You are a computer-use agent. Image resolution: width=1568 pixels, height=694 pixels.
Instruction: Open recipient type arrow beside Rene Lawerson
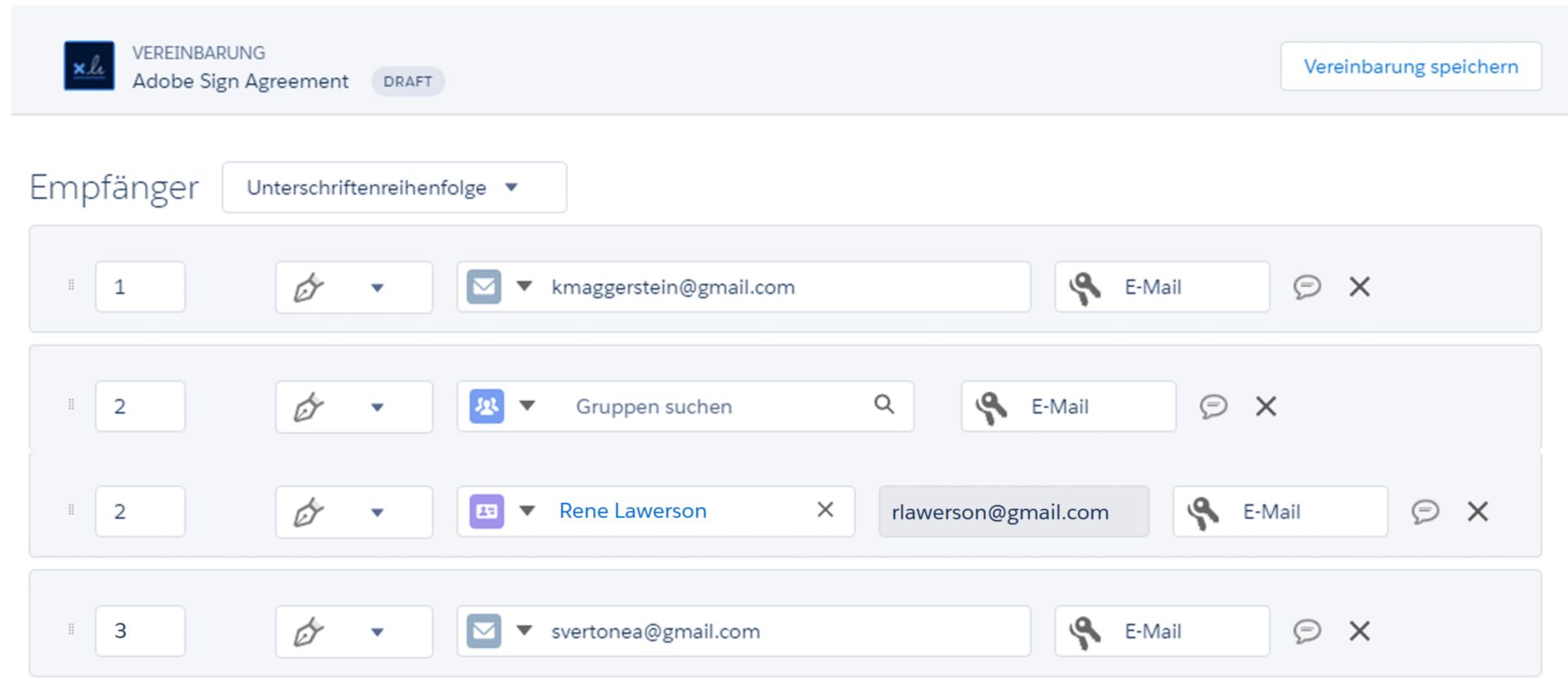(x=528, y=511)
